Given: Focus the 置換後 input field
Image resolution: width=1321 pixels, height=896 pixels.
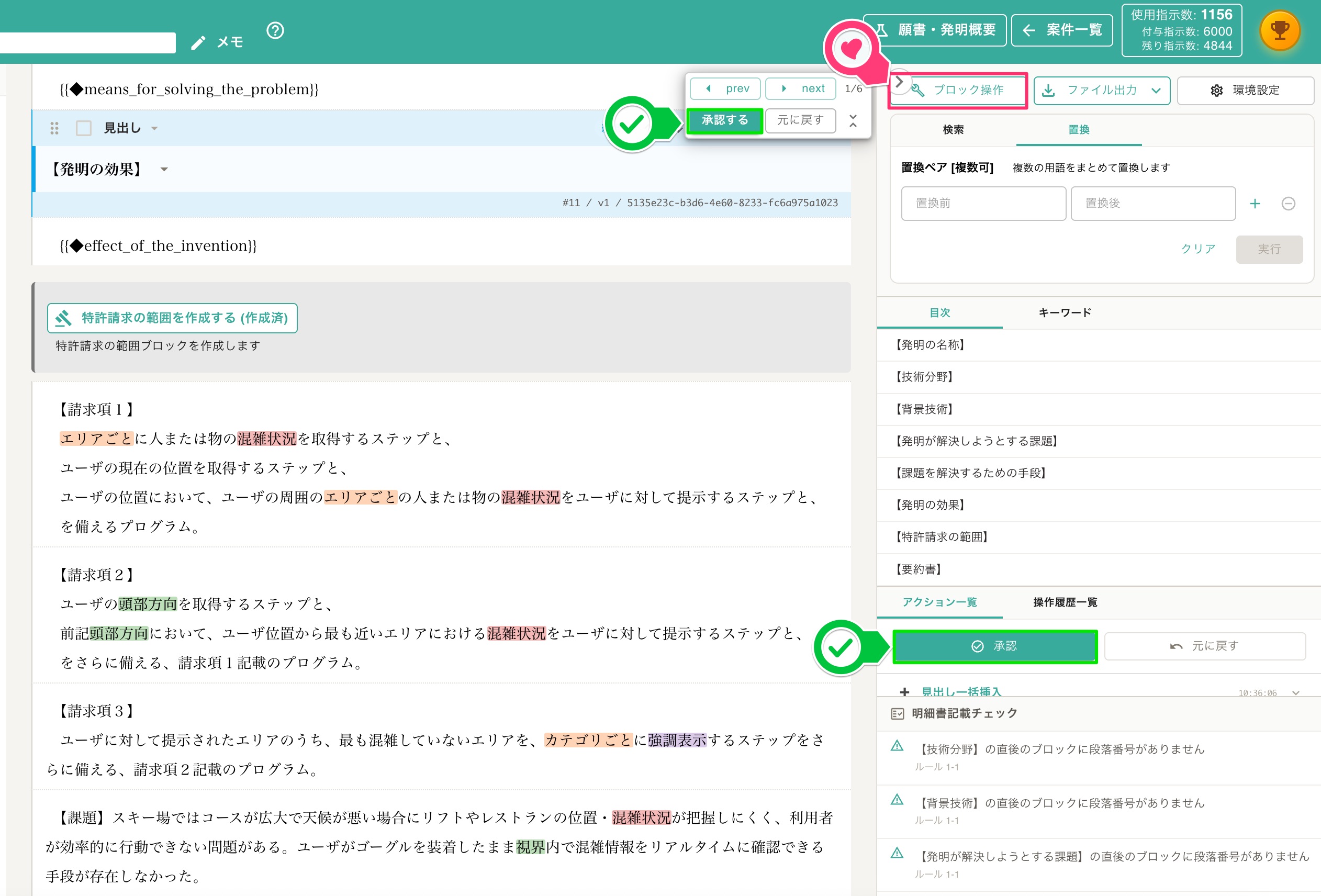Looking at the screenshot, I should tap(1153, 204).
